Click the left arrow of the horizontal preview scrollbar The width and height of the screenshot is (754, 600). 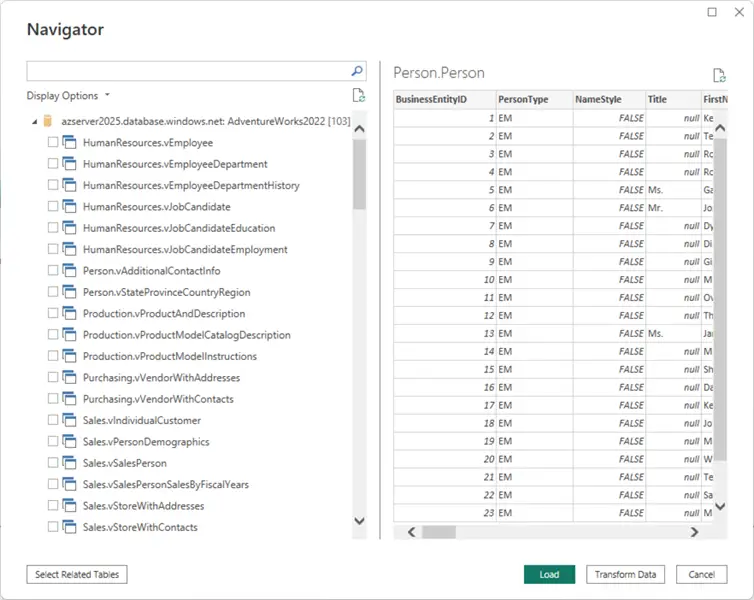pos(411,532)
